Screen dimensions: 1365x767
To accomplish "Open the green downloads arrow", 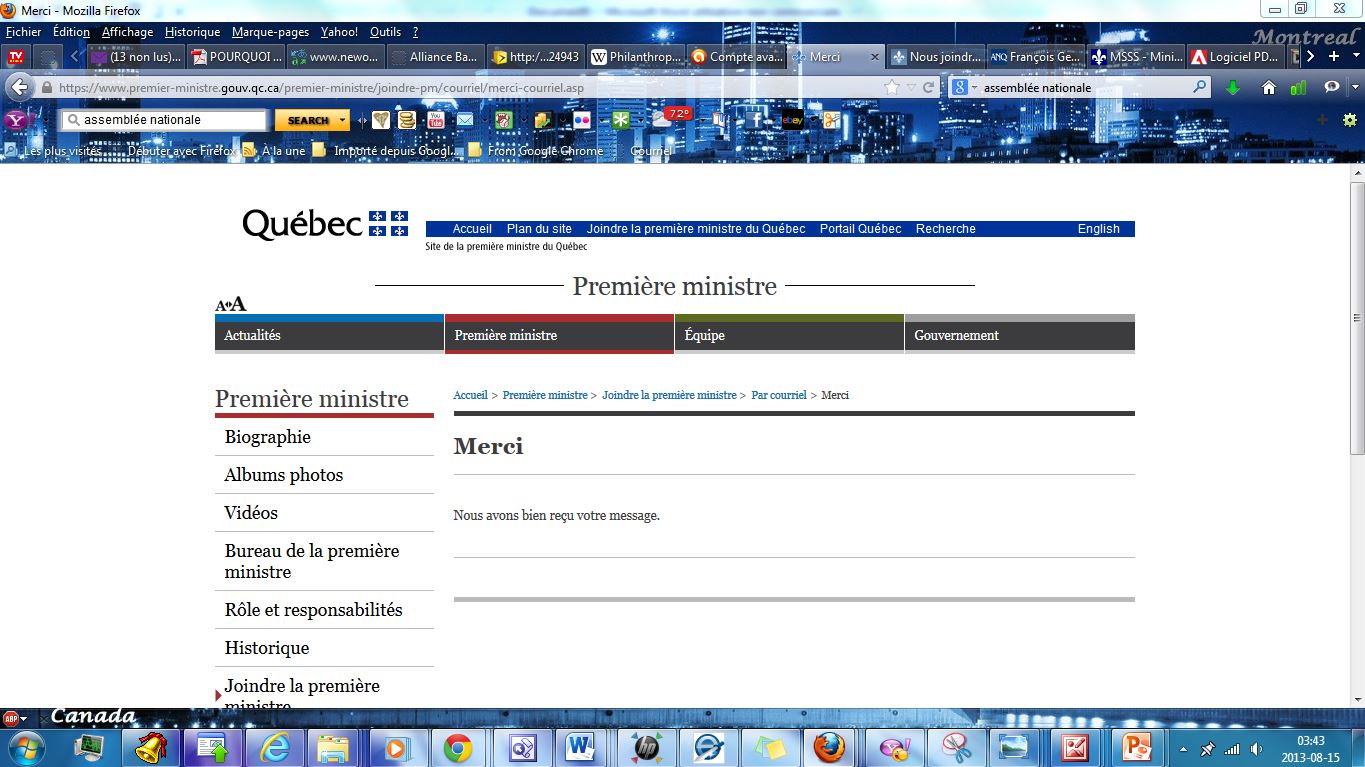I will coord(1233,88).
